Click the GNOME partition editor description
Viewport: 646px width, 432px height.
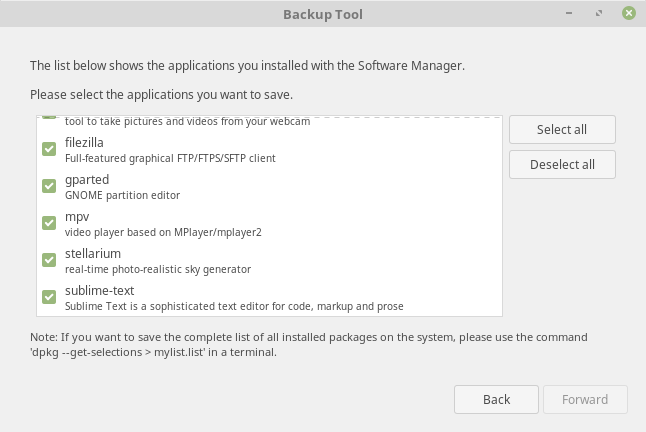121,195
